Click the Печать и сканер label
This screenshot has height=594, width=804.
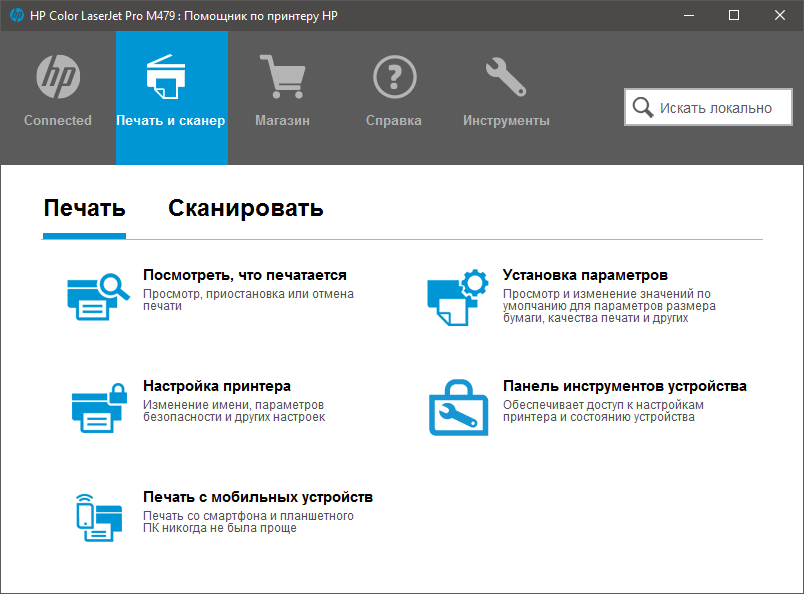coord(171,121)
